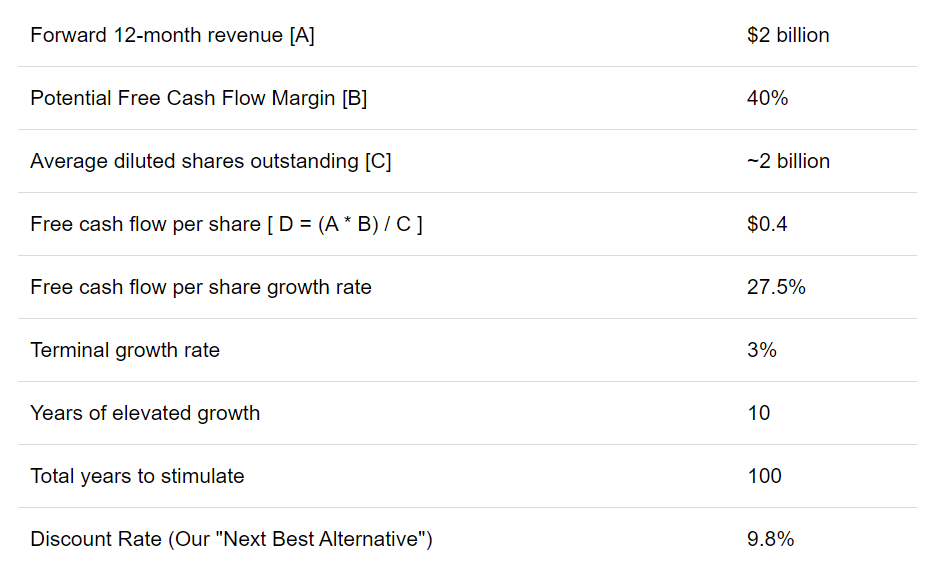Select the 40% margin value
This screenshot has width=934, height=572.
point(767,98)
